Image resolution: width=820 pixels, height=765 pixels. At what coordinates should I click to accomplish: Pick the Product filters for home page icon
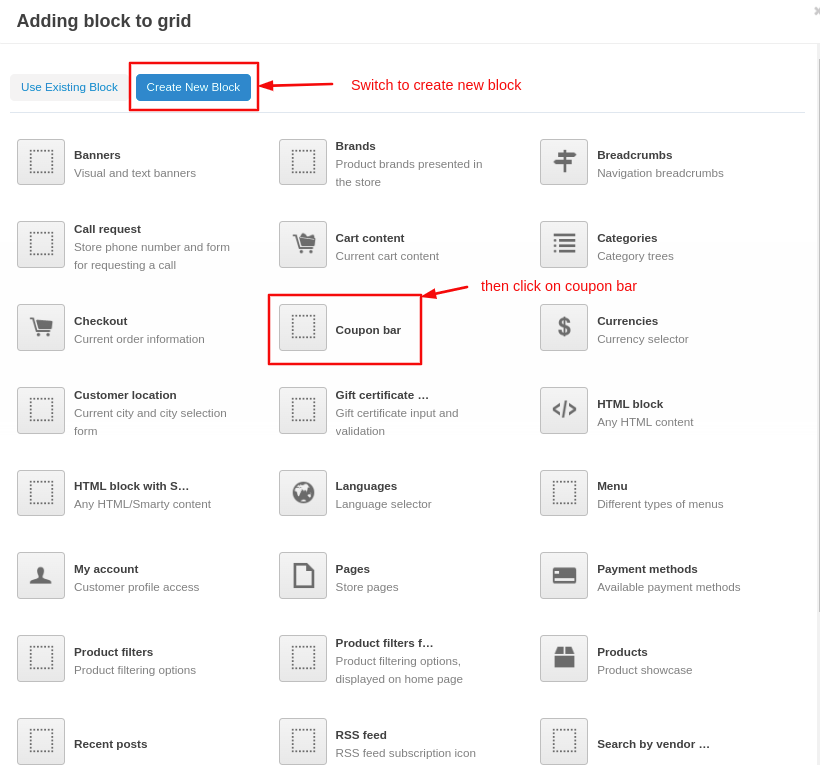[303, 658]
